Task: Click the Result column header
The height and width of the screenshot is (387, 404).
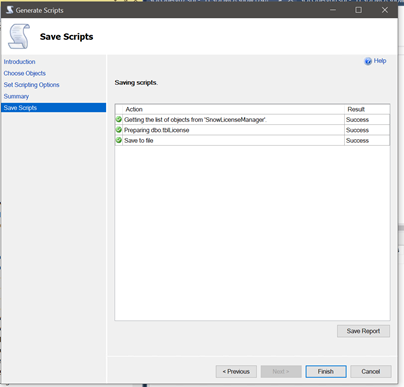Action: (367, 109)
